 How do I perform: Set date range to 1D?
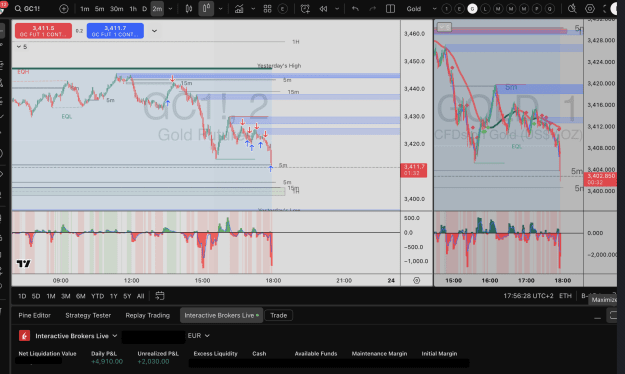(x=22, y=296)
